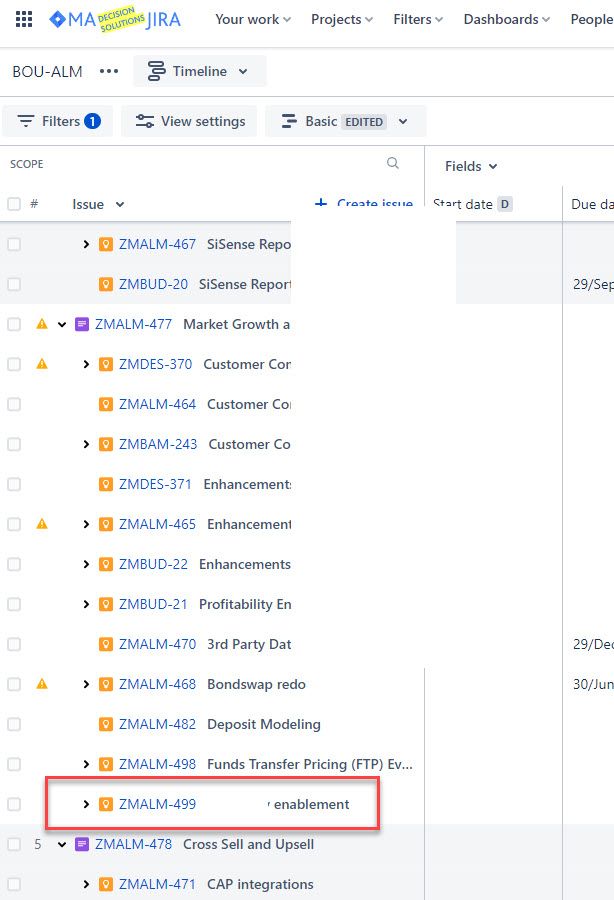Check the box for ZMALM-477 row
This screenshot has height=900, width=614.
[x=14, y=324]
